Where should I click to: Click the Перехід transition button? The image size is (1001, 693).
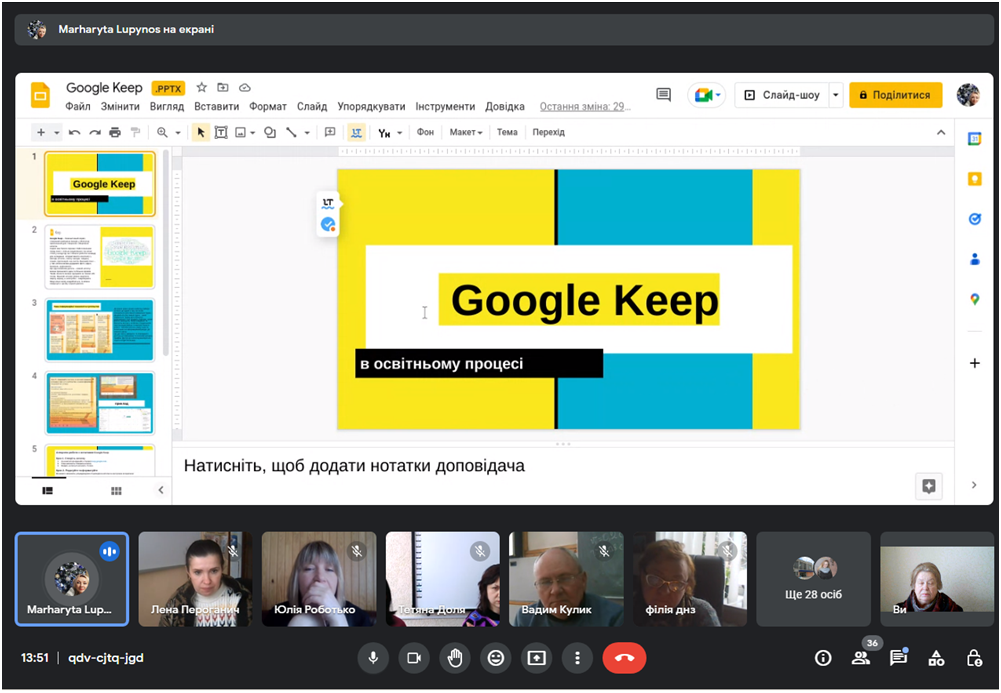tap(548, 132)
